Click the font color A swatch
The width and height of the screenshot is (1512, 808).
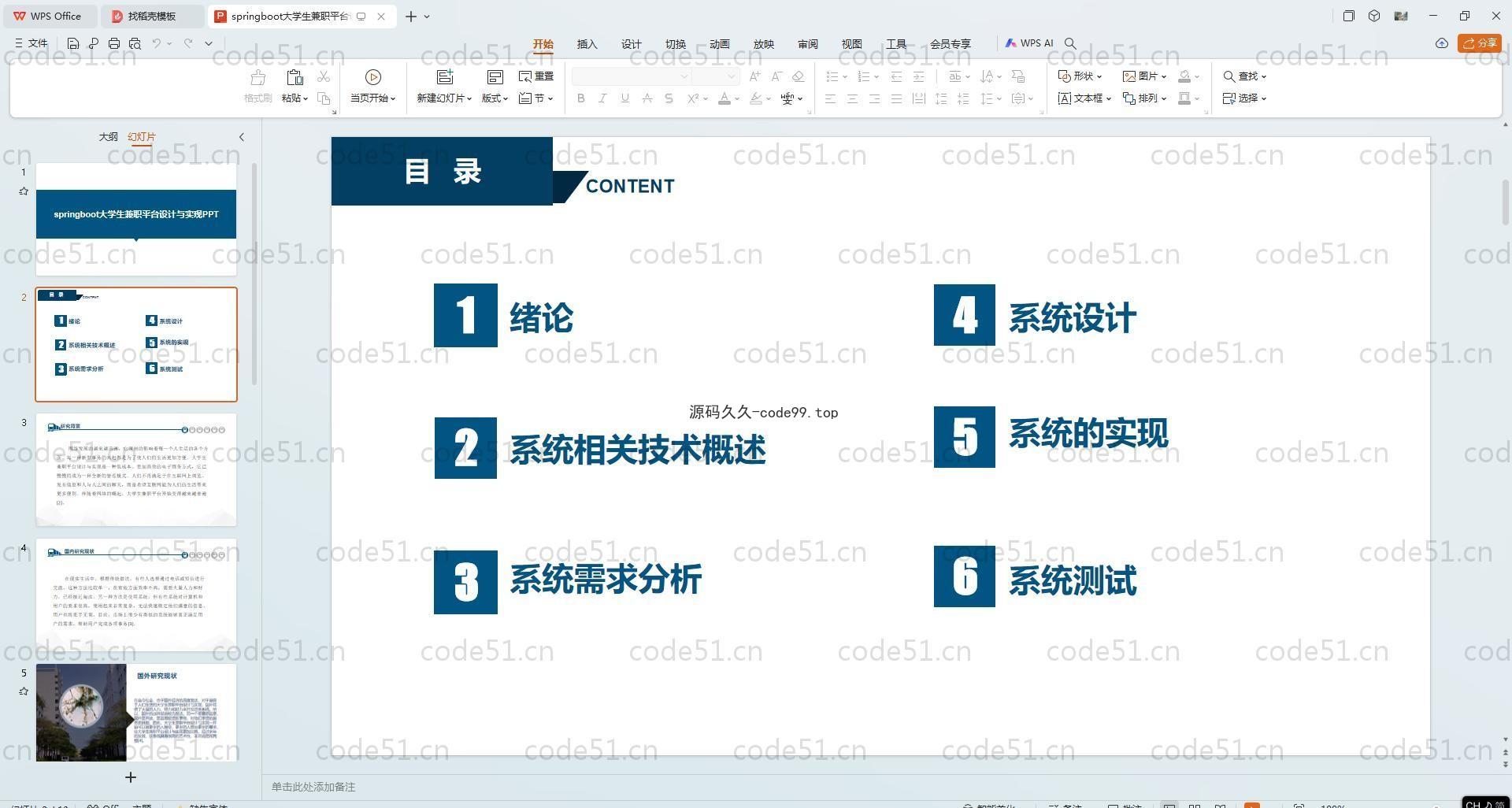pyautogui.click(x=724, y=98)
